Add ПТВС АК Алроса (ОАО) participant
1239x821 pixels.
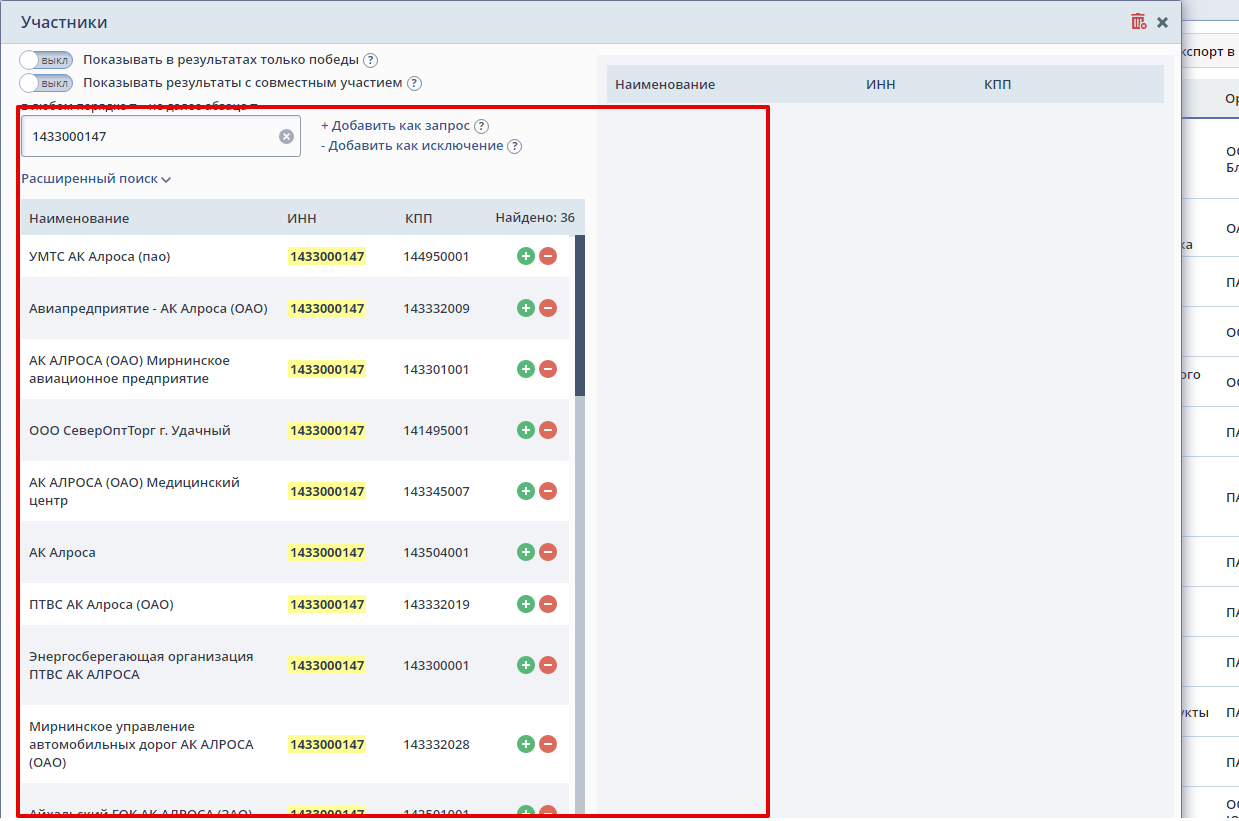pos(526,604)
